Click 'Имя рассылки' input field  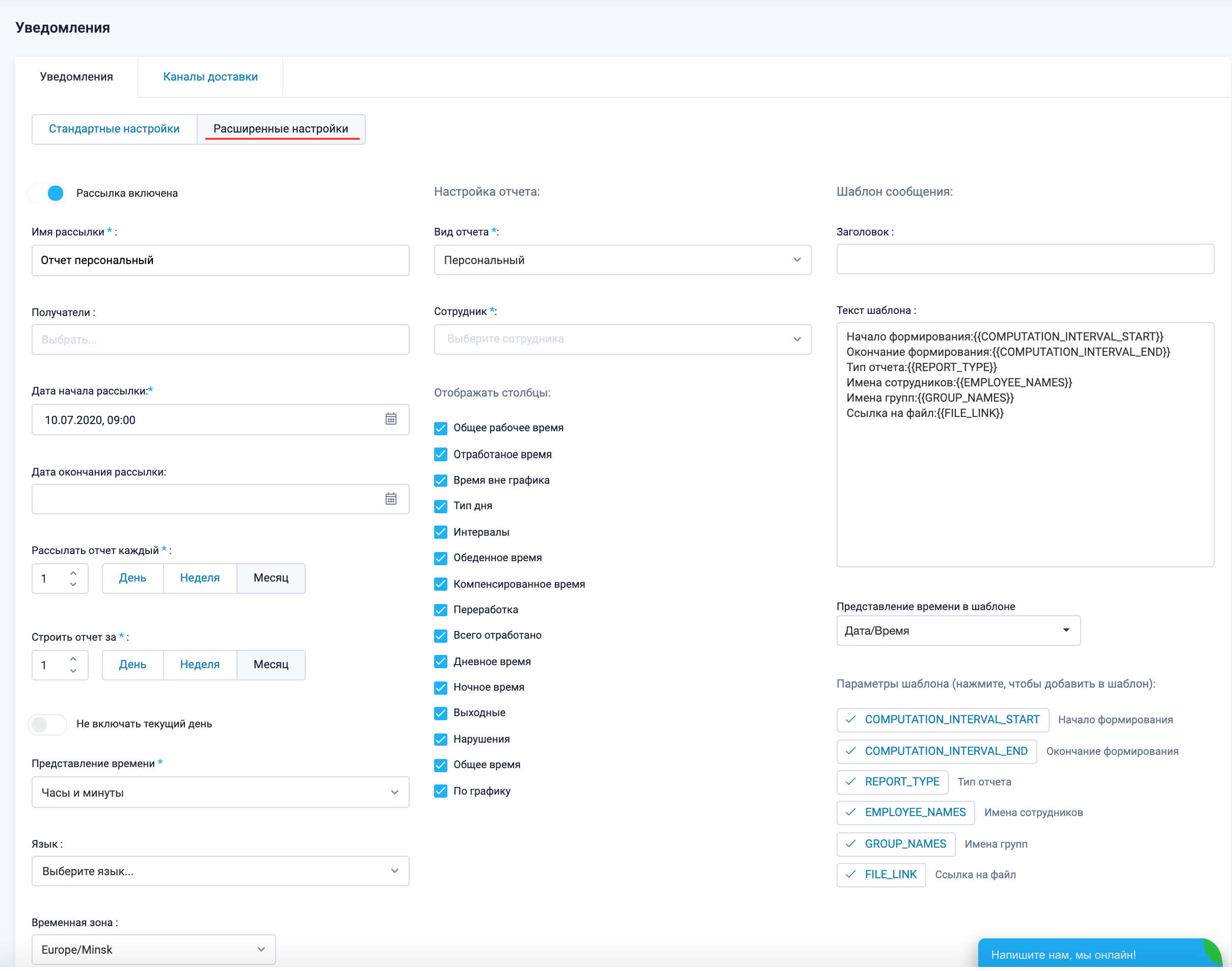point(221,260)
